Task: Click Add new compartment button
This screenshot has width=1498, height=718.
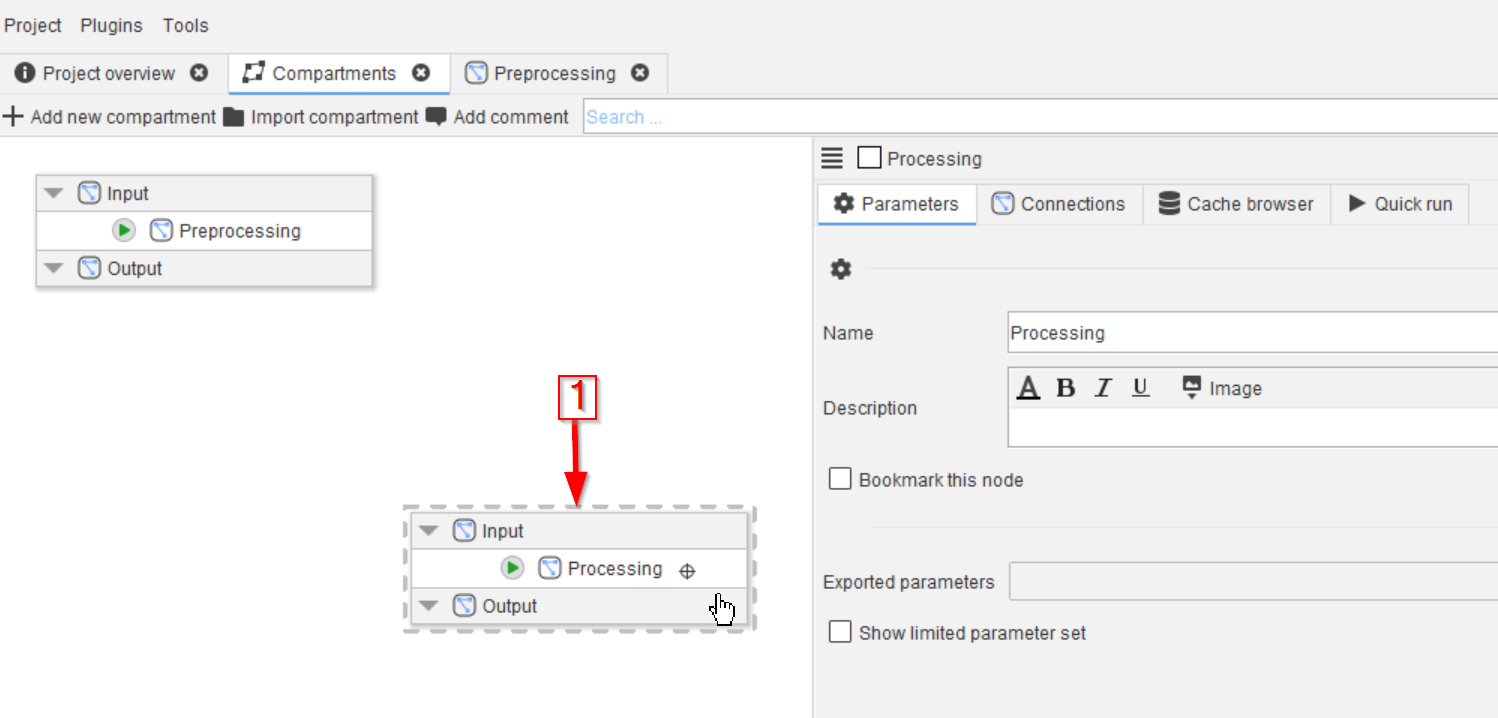Action: [110, 117]
